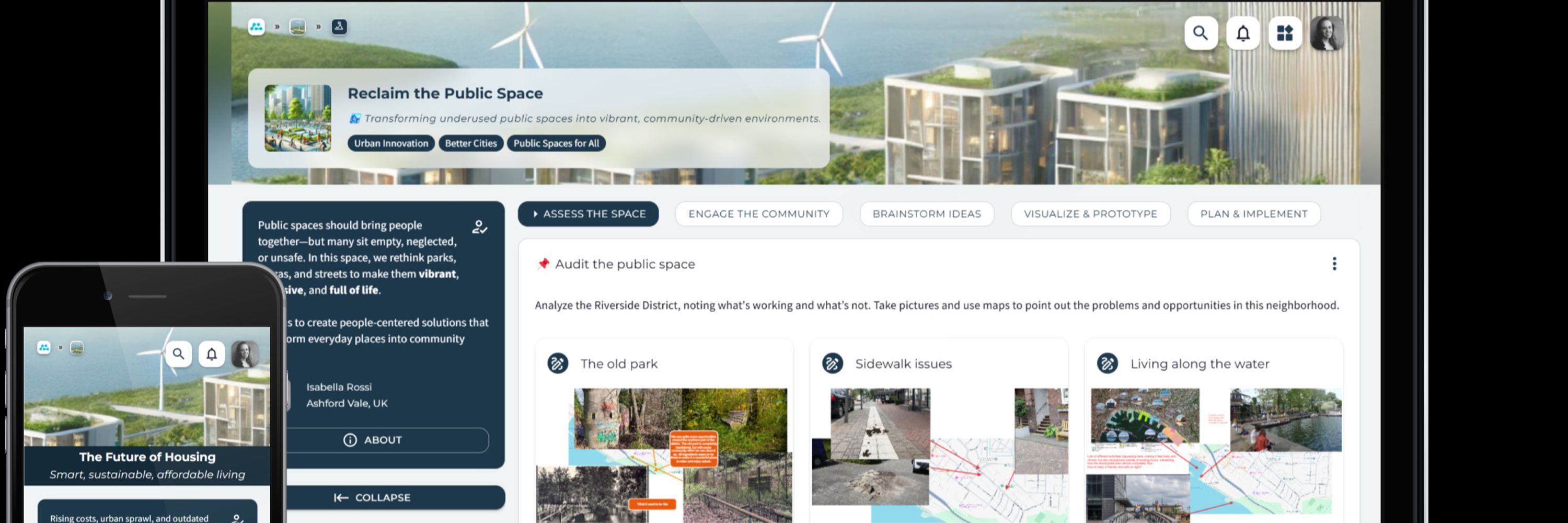Image resolution: width=1568 pixels, height=523 pixels.
Task: Switch to Assess the Space tab
Action: pyautogui.click(x=588, y=214)
